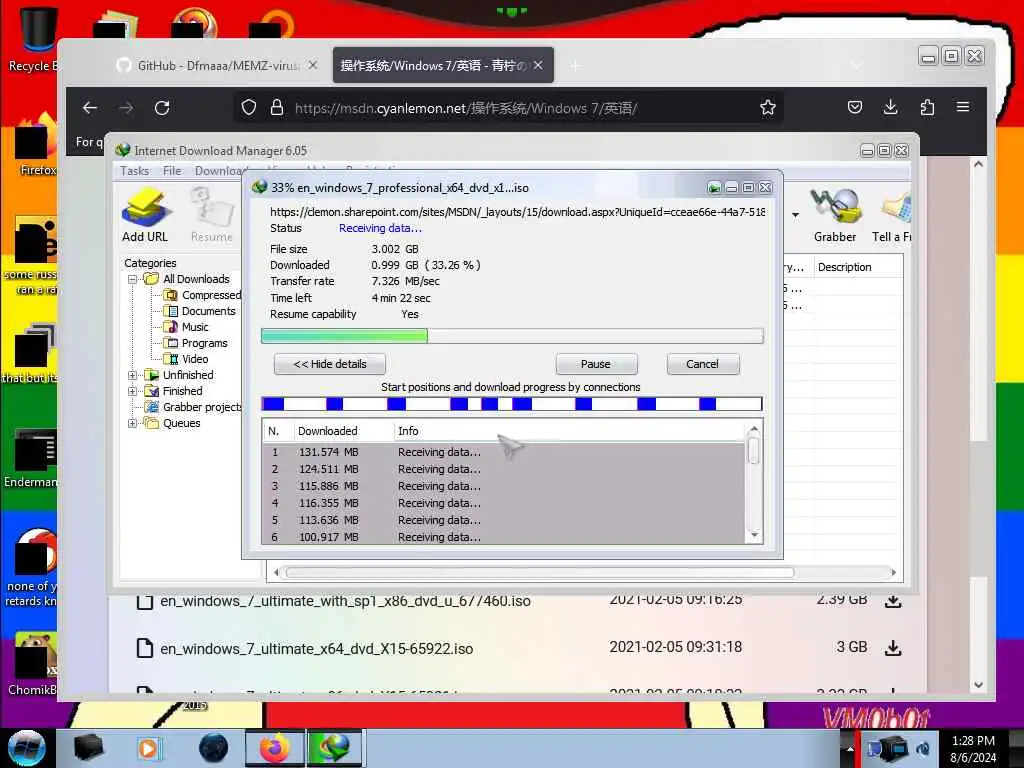The image size is (1024, 768).
Task: Open the Firefox downloads arrow icon
Action: (890, 107)
